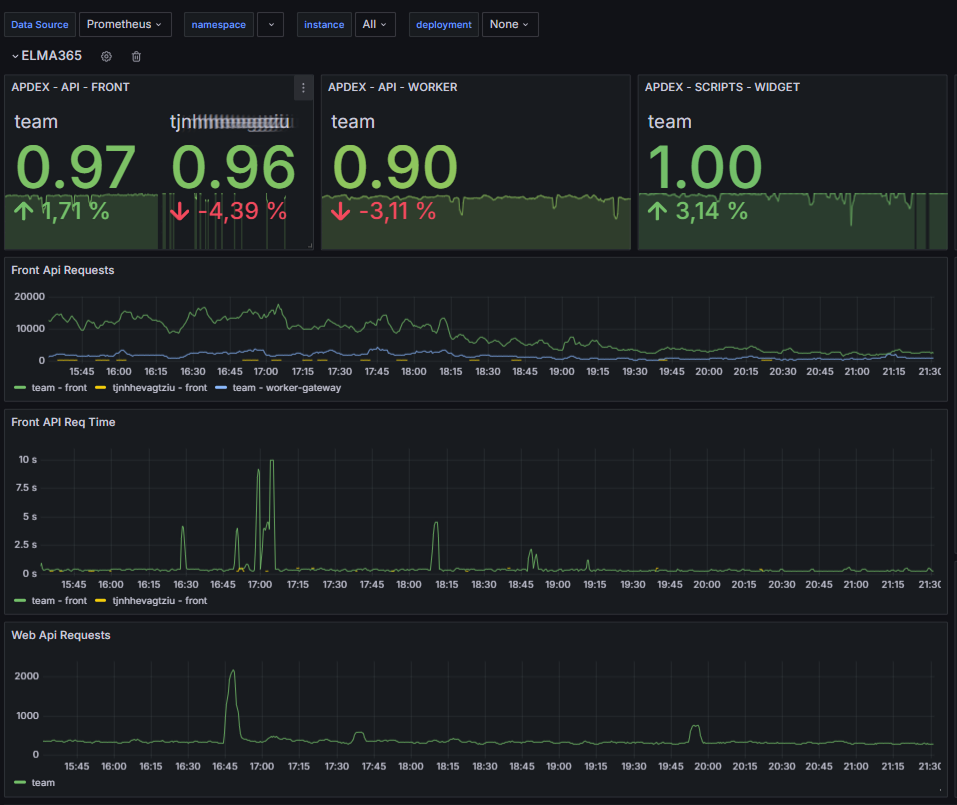957x805 pixels.
Task: Open the Prometheus data source dropdown
Action: pos(125,24)
